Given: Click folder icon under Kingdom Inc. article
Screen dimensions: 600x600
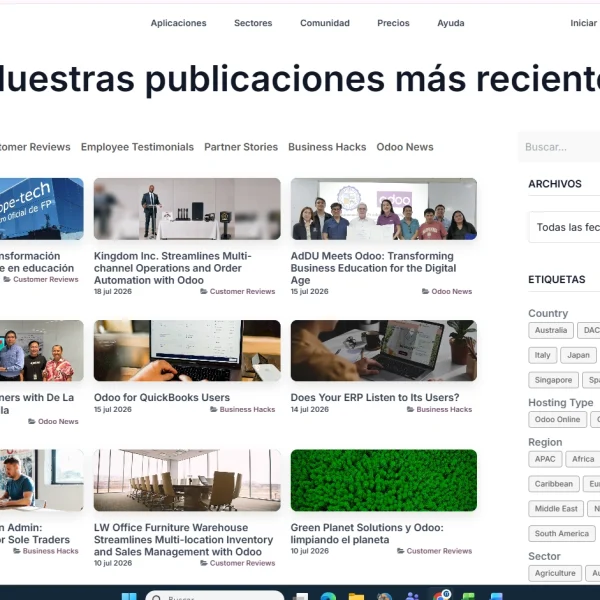Looking at the screenshot, I should click(x=204, y=292).
